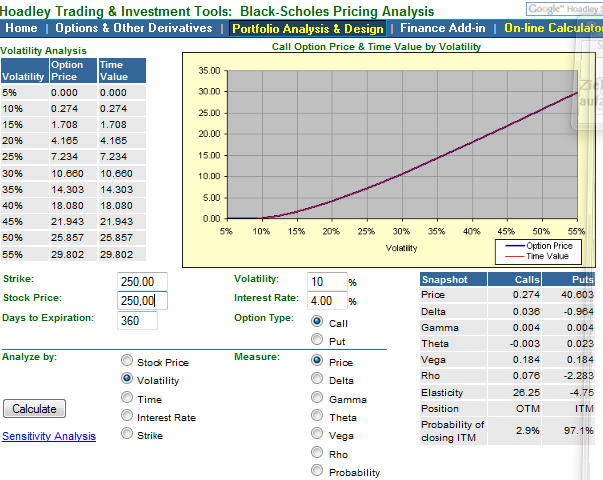
Task: Click the Interest Rate field
Action: point(327,300)
